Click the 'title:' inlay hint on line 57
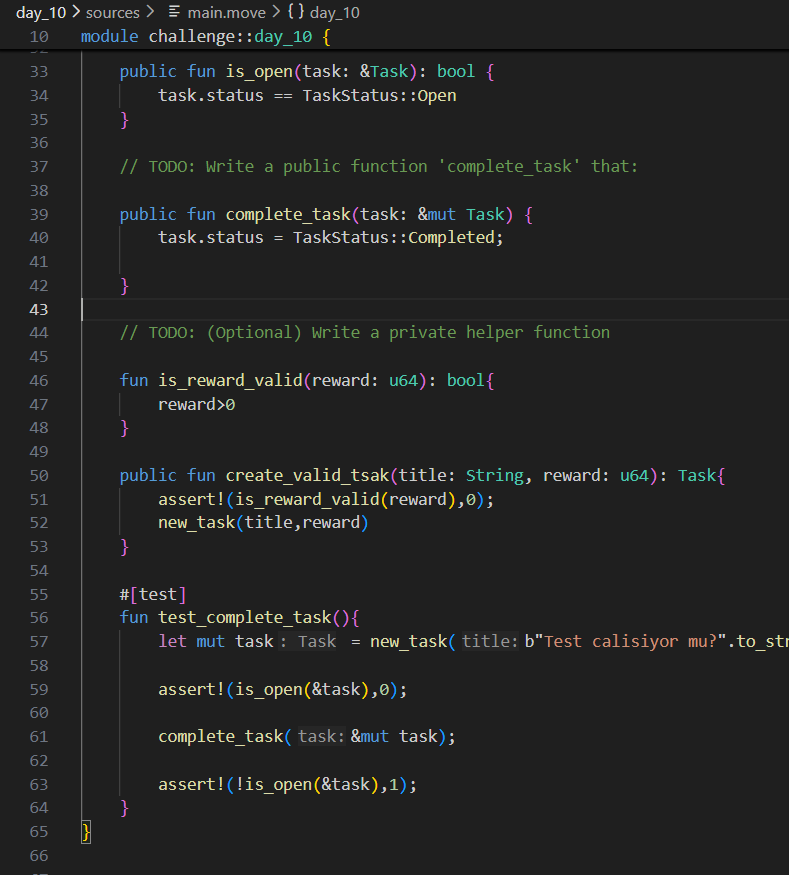789x875 pixels. point(490,642)
